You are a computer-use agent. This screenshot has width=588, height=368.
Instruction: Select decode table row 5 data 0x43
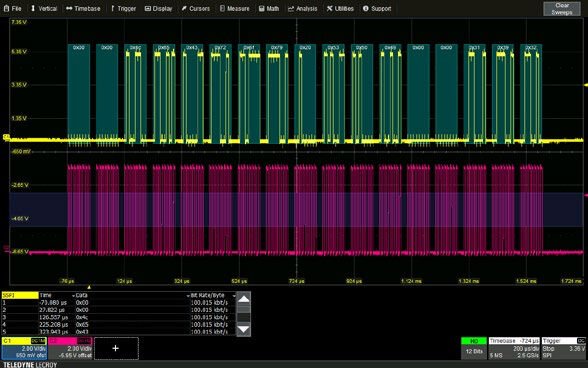[82, 332]
